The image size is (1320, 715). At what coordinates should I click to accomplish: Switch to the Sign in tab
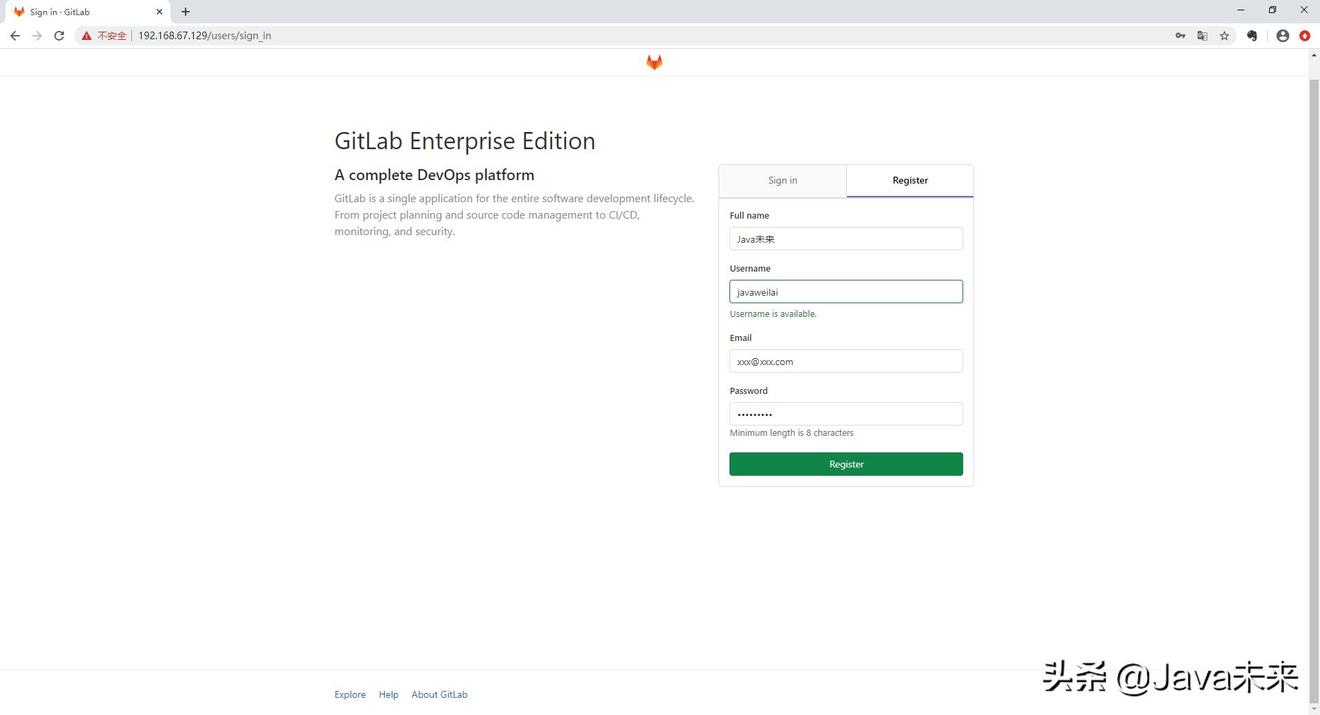pos(782,181)
